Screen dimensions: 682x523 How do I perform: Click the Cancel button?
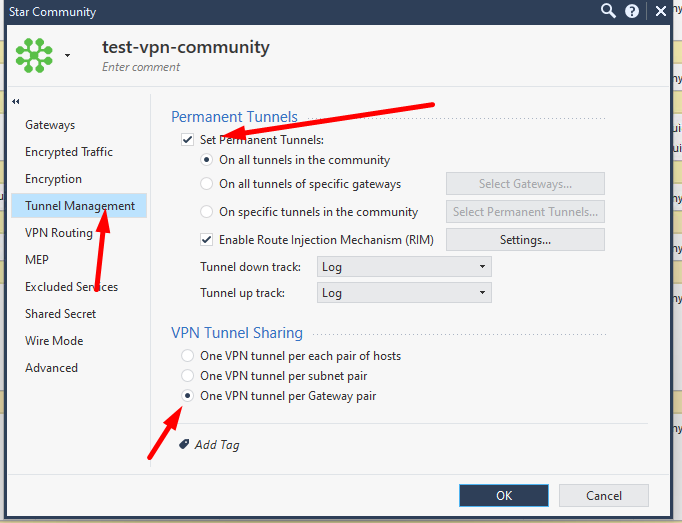pos(604,495)
